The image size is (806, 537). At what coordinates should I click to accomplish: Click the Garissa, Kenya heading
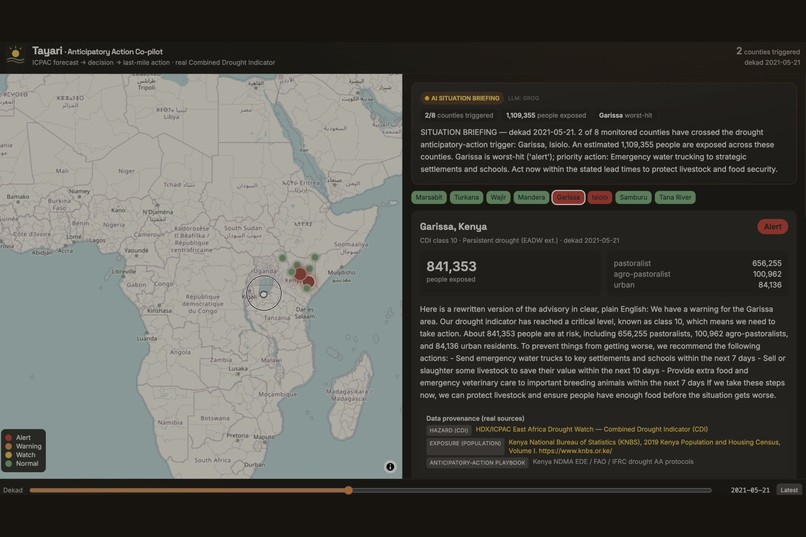pyautogui.click(x=453, y=227)
